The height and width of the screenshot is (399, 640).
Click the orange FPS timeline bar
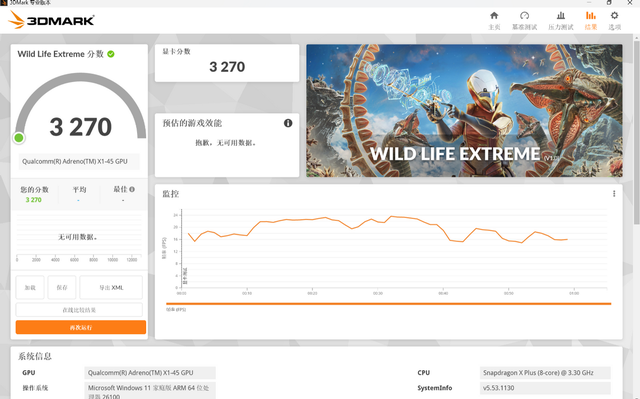(x=388, y=304)
